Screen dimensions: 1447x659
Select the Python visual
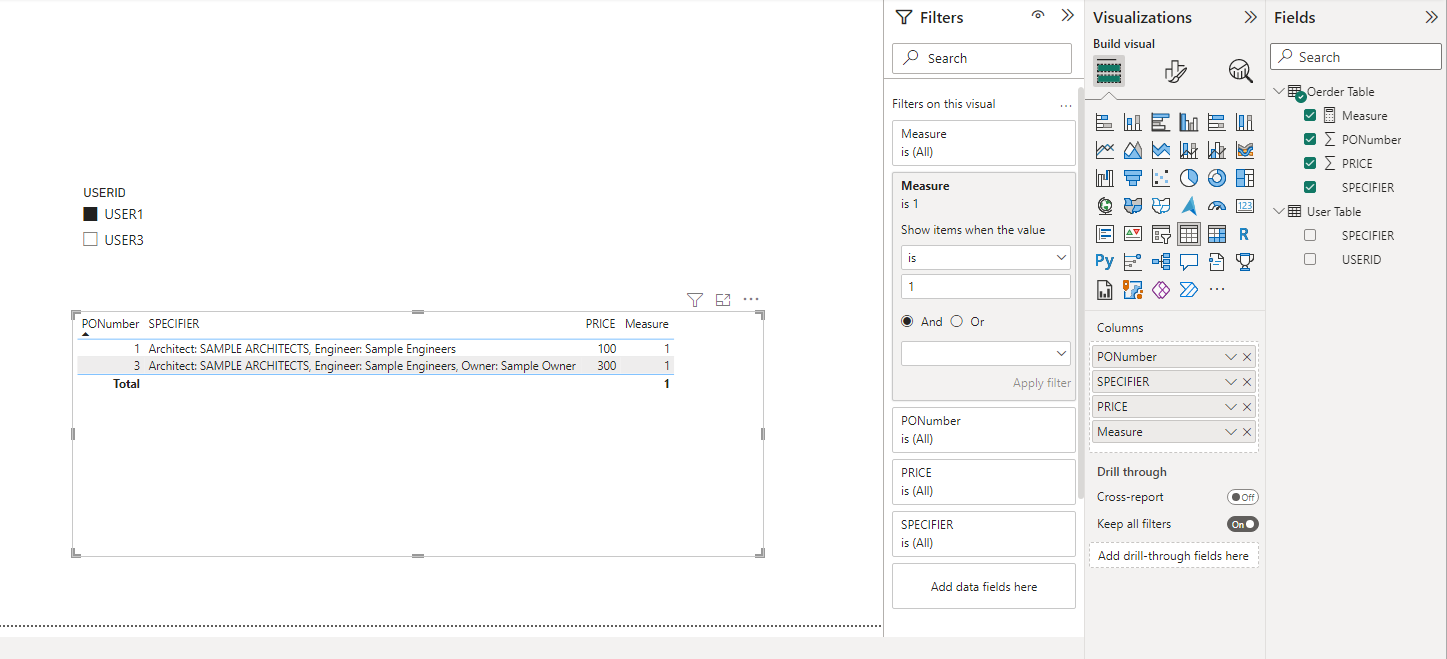pos(1105,261)
